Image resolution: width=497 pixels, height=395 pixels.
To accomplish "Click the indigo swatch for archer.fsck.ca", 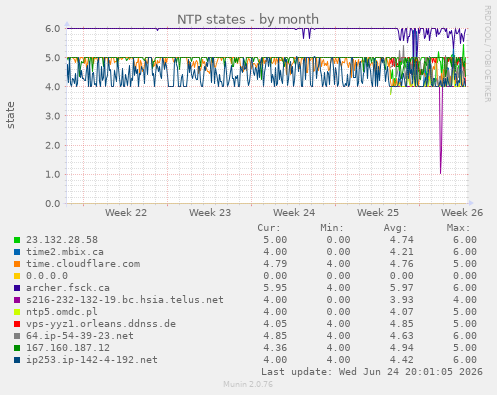I will click(17, 288).
